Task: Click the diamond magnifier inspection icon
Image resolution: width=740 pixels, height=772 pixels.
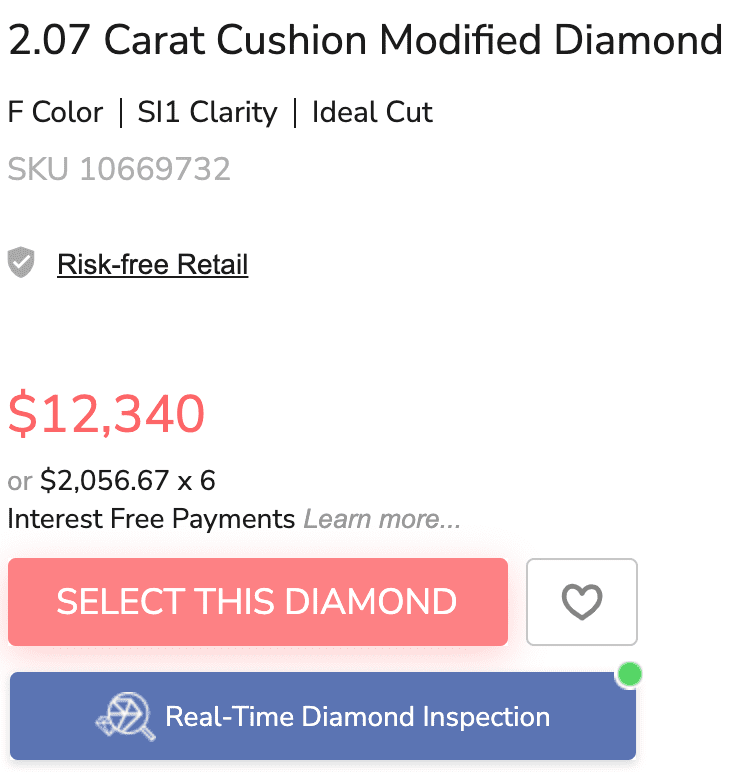Action: coord(125,716)
